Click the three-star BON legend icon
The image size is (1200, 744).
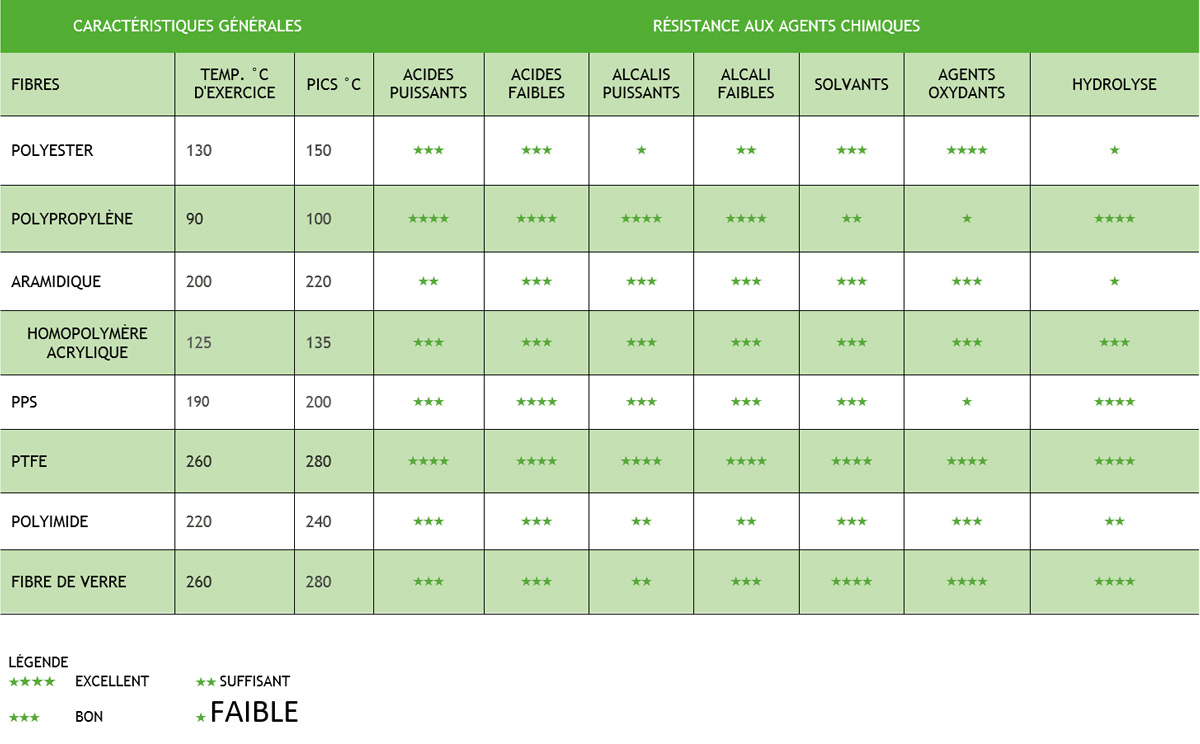pos(24,718)
